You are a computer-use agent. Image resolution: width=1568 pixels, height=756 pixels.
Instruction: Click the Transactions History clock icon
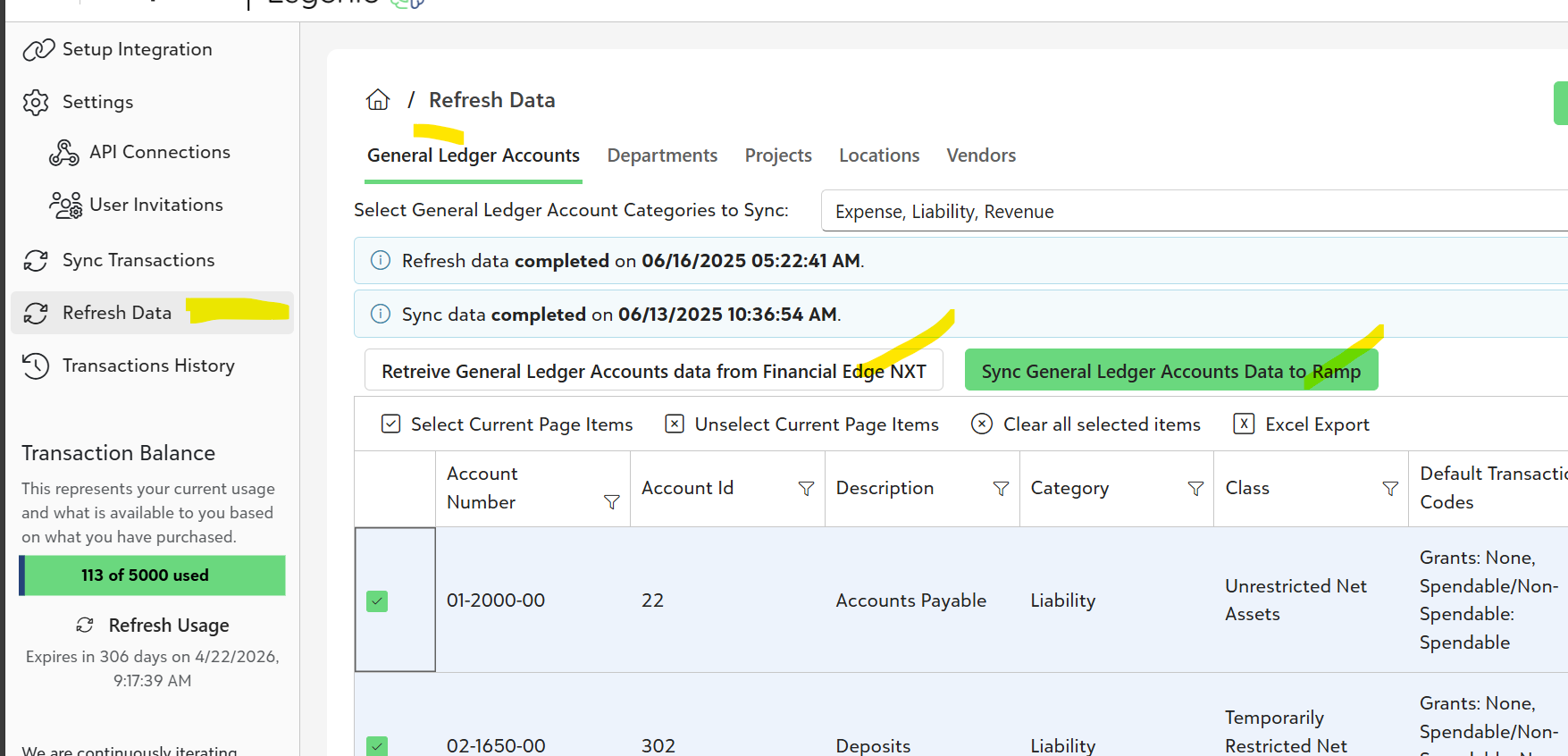36,365
